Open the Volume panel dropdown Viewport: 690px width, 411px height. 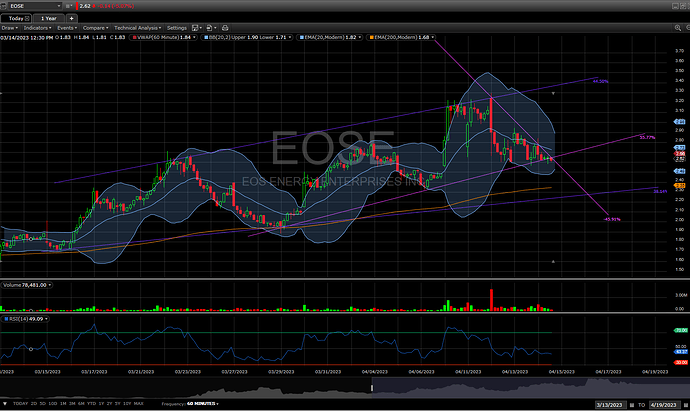50,285
